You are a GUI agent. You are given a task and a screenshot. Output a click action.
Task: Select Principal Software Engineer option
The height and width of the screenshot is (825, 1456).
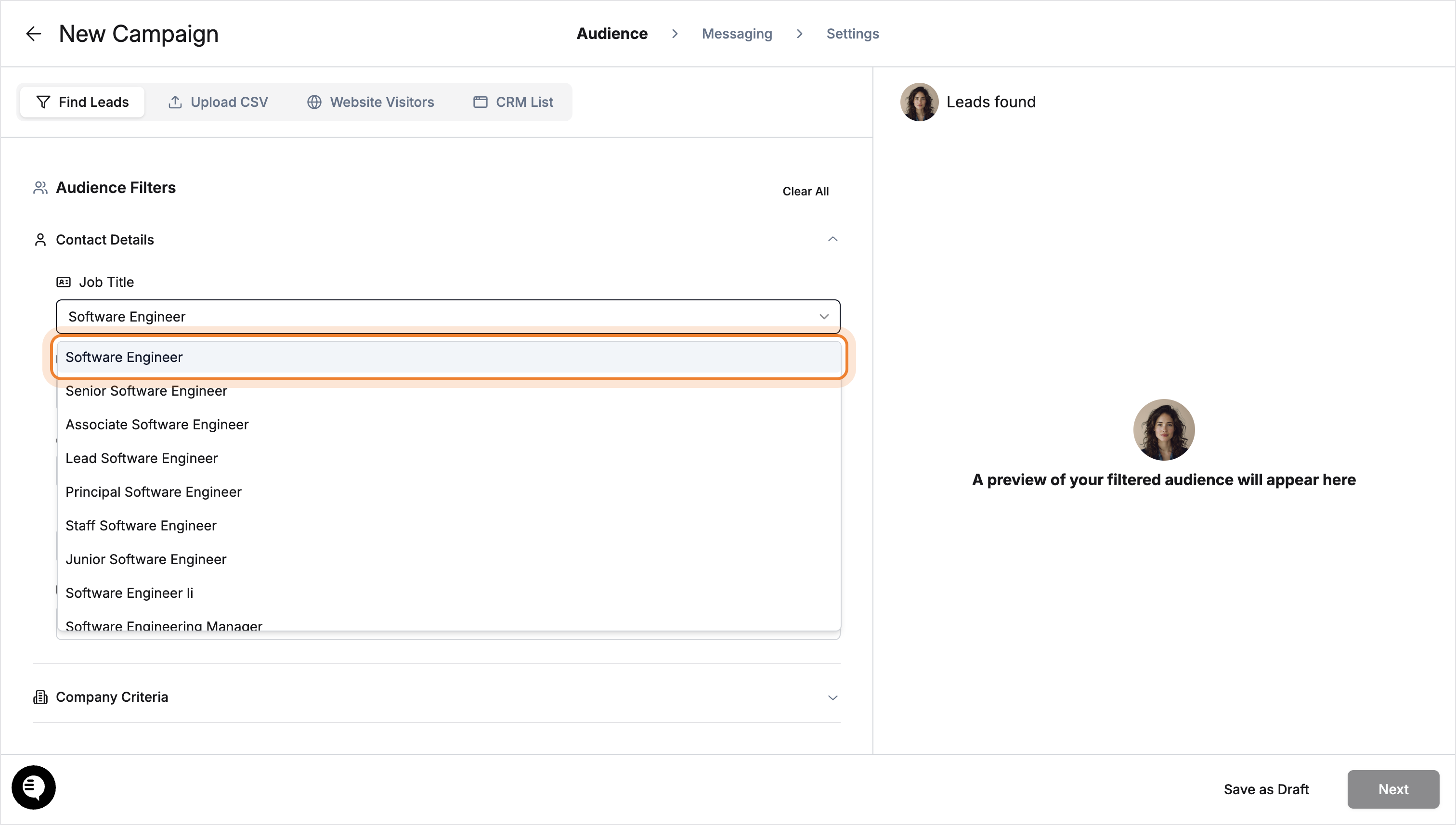point(449,492)
